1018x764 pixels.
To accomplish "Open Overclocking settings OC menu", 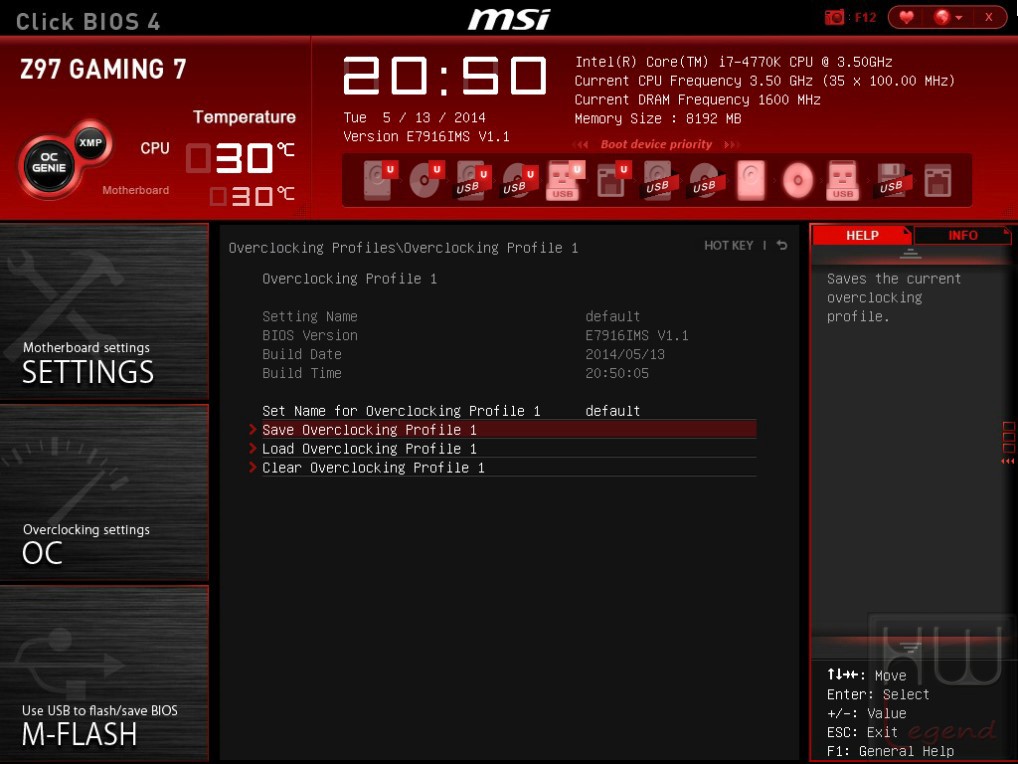I will tap(105, 493).
